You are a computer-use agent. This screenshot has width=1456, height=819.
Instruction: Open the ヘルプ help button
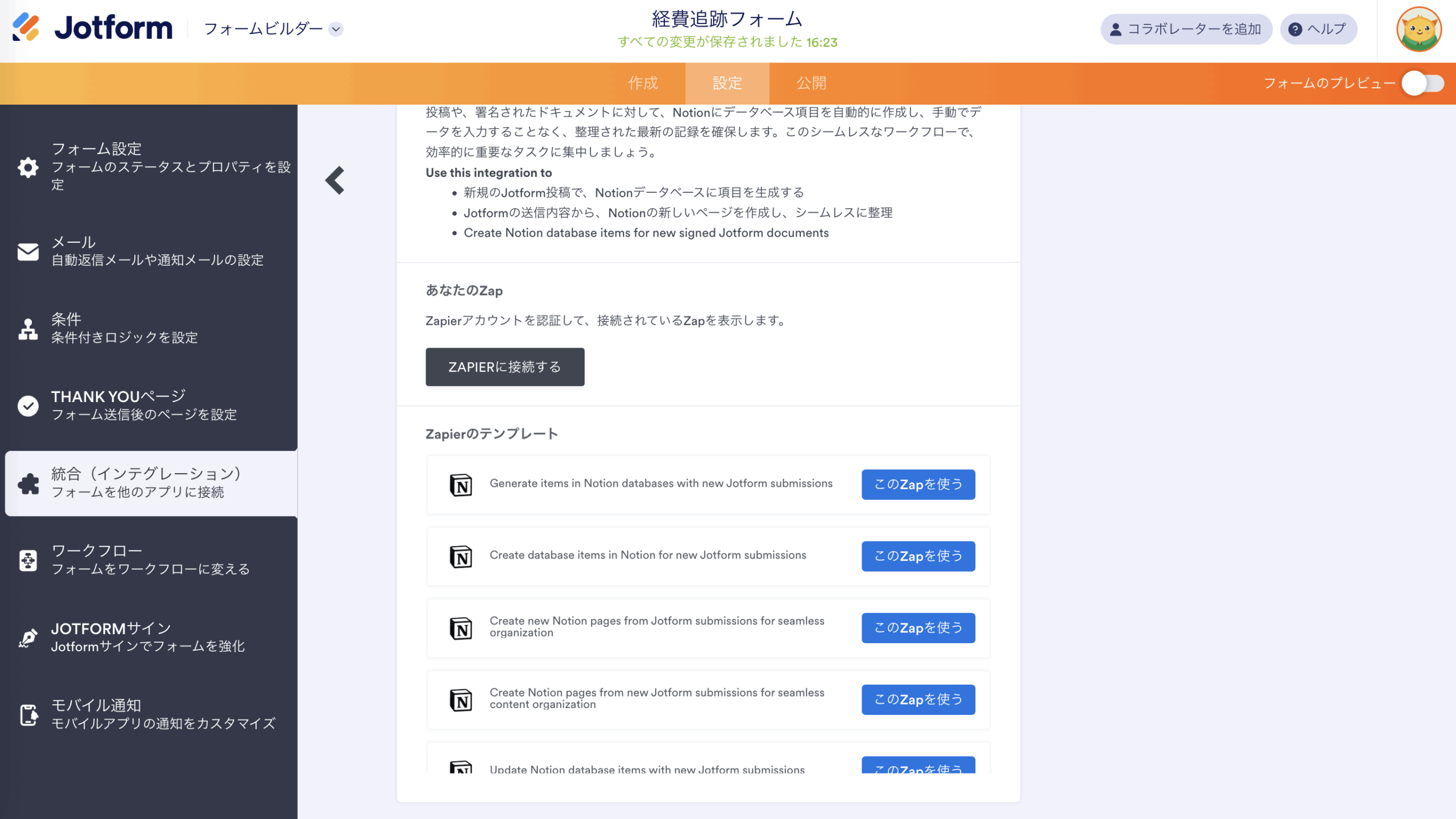click(1318, 30)
